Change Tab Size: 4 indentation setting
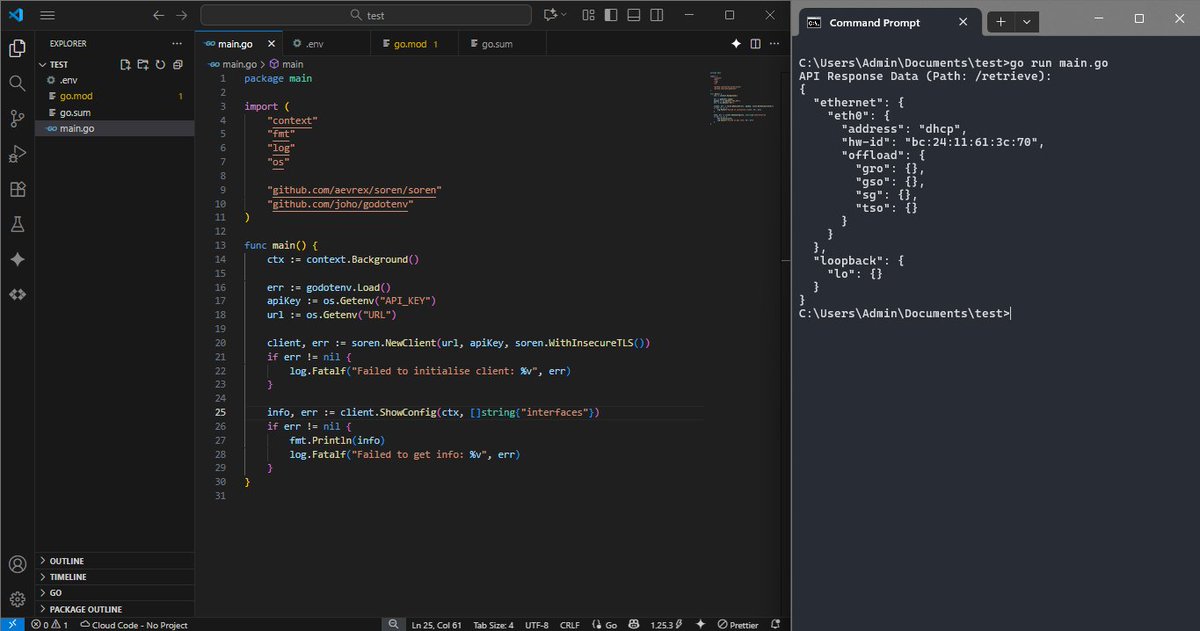This screenshot has height=631, width=1200. [x=493, y=624]
